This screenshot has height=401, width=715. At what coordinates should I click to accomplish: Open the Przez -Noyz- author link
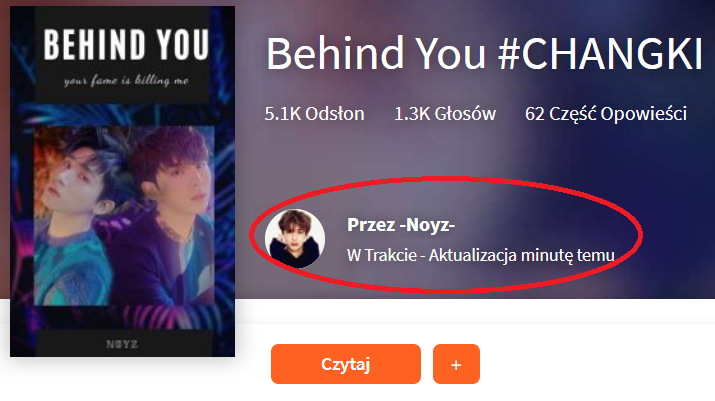tap(401, 225)
